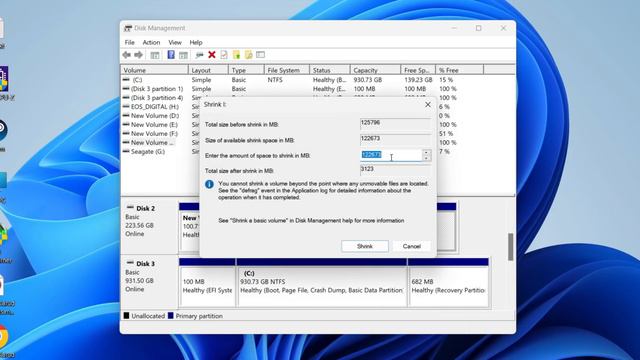640x360 pixels.
Task: Click Cancel in the Shrink dialog
Action: [411, 246]
